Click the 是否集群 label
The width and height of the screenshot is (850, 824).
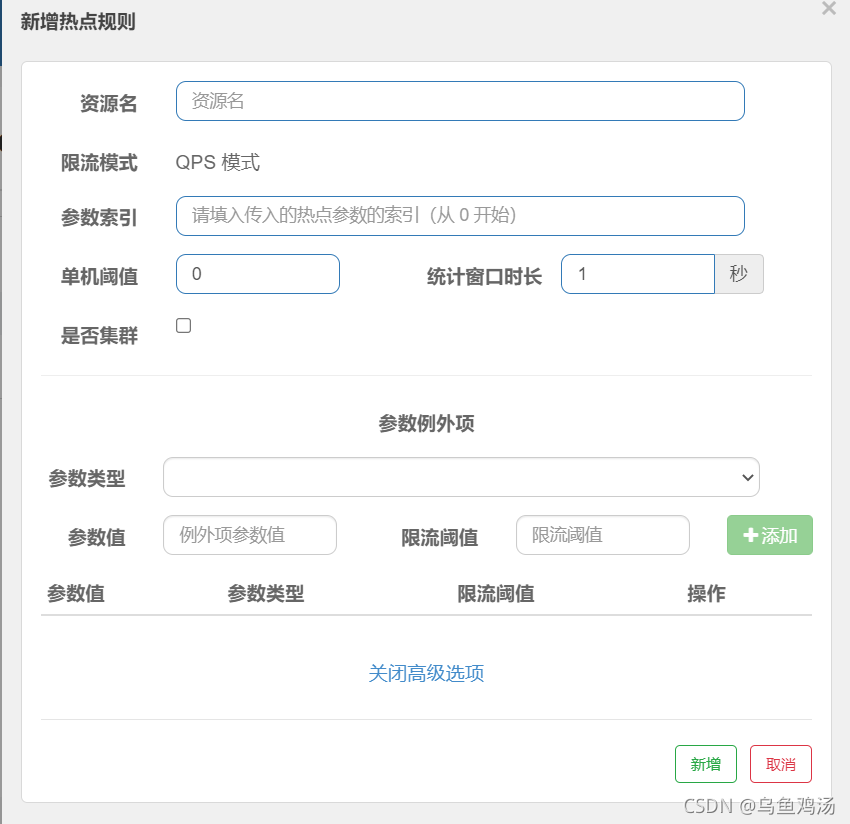[99, 336]
